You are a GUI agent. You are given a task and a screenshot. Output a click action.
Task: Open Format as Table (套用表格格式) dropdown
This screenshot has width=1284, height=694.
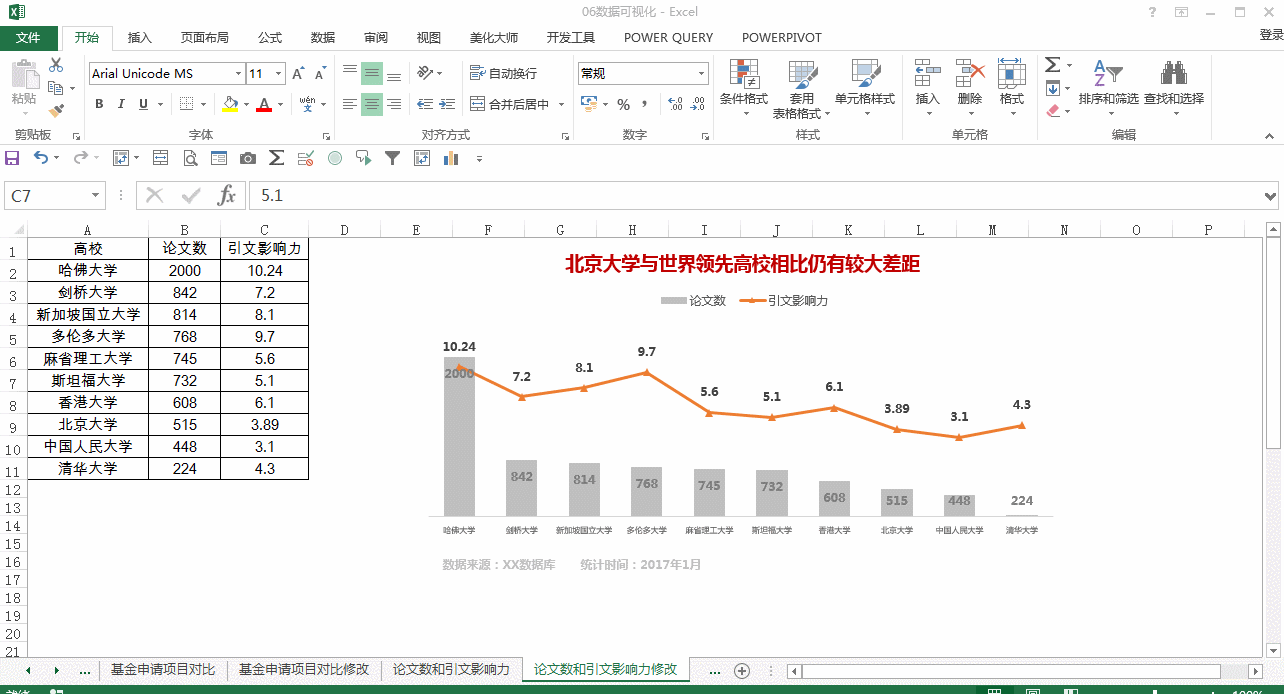coord(802,88)
